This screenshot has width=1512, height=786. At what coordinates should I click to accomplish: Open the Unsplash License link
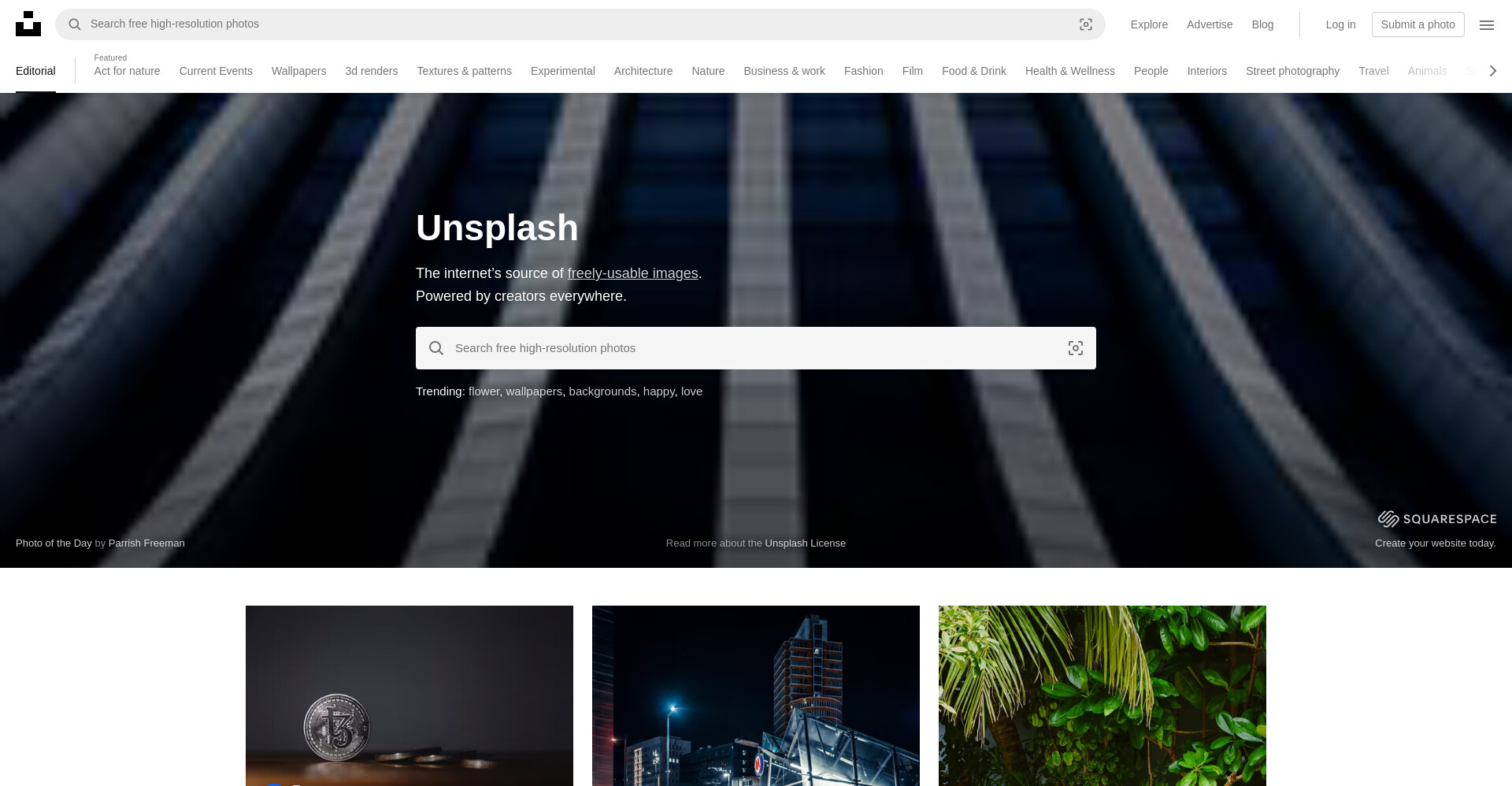coord(805,543)
